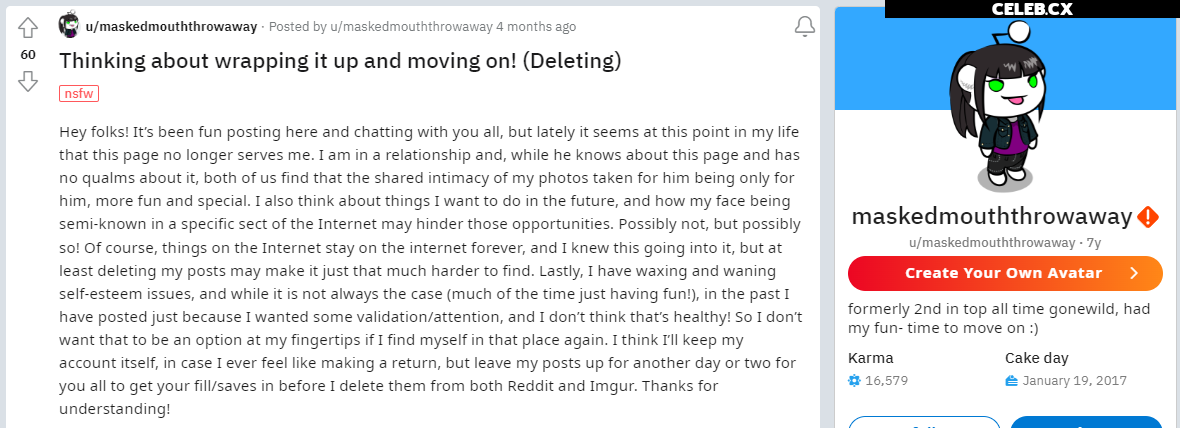Click the nsfw tag under the title
This screenshot has height=428, width=1180.
point(79,93)
